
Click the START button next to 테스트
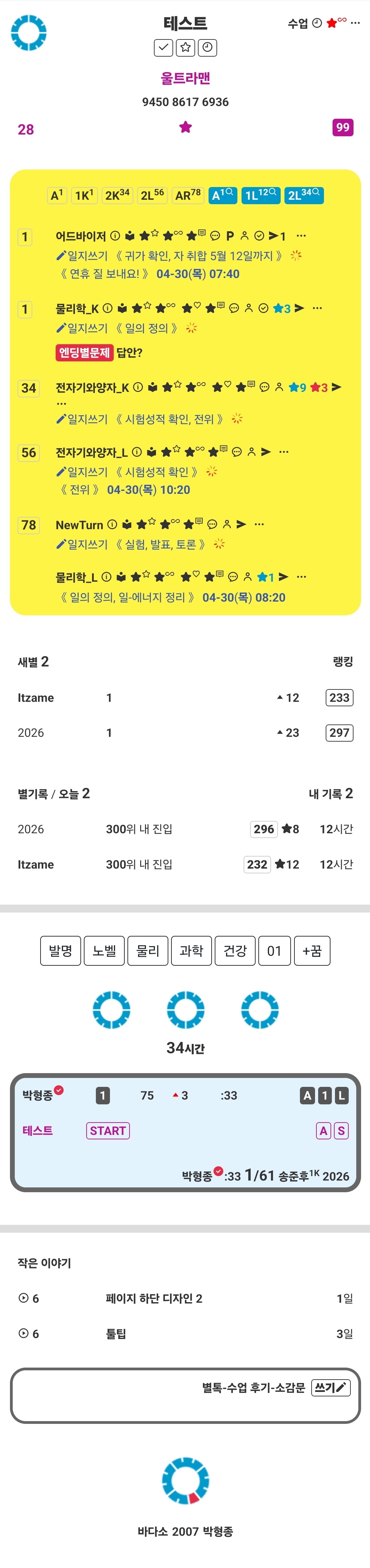(108, 1130)
